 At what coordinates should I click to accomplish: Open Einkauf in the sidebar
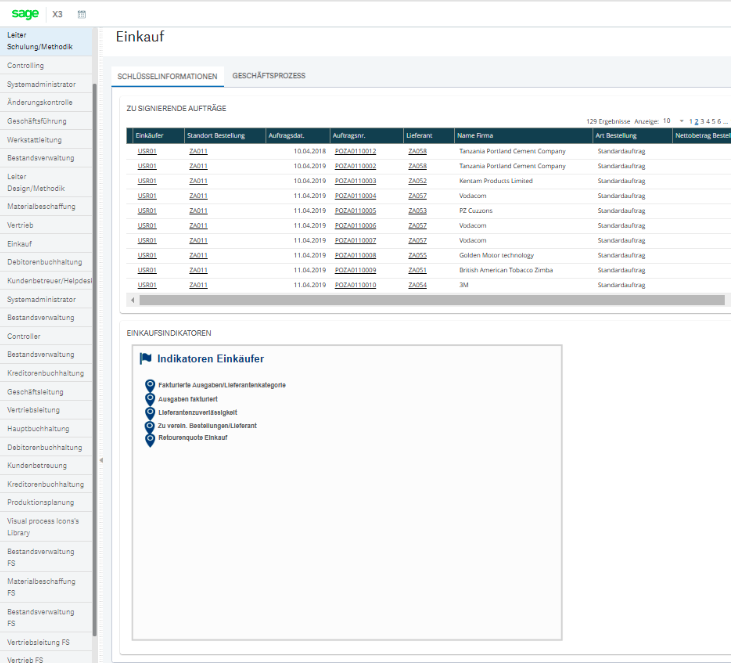pos(46,244)
